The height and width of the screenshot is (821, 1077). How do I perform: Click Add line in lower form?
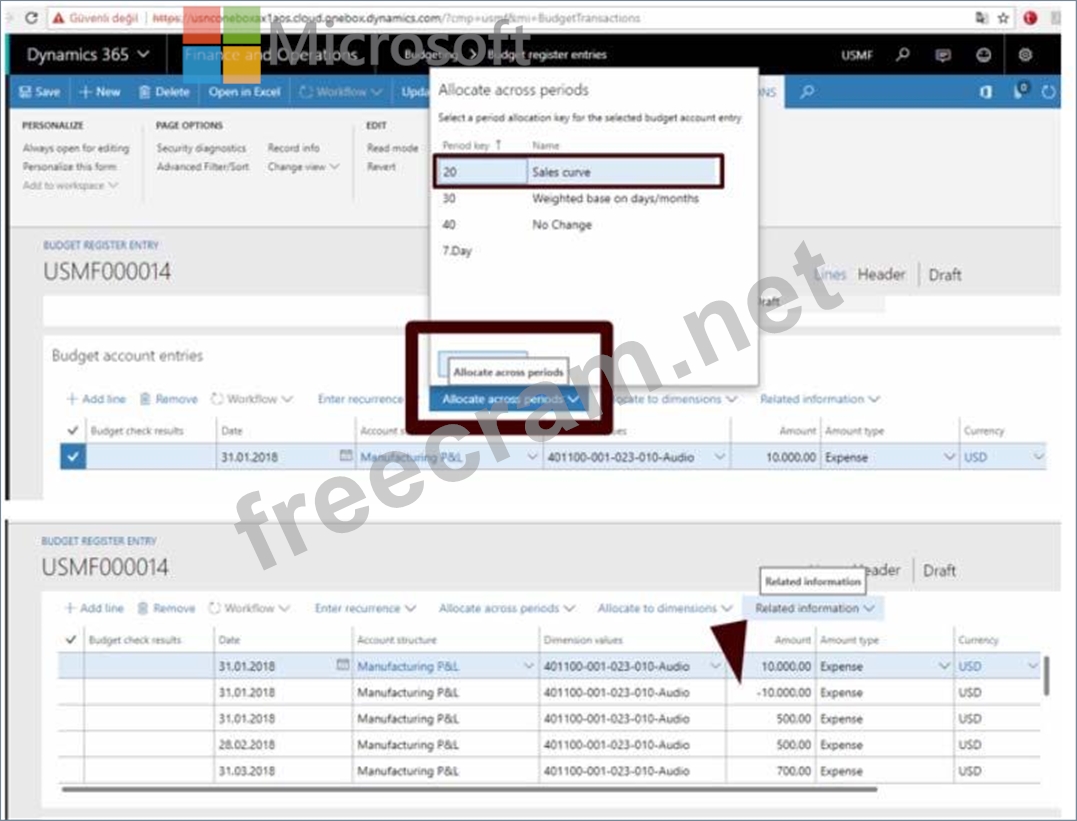click(x=94, y=608)
